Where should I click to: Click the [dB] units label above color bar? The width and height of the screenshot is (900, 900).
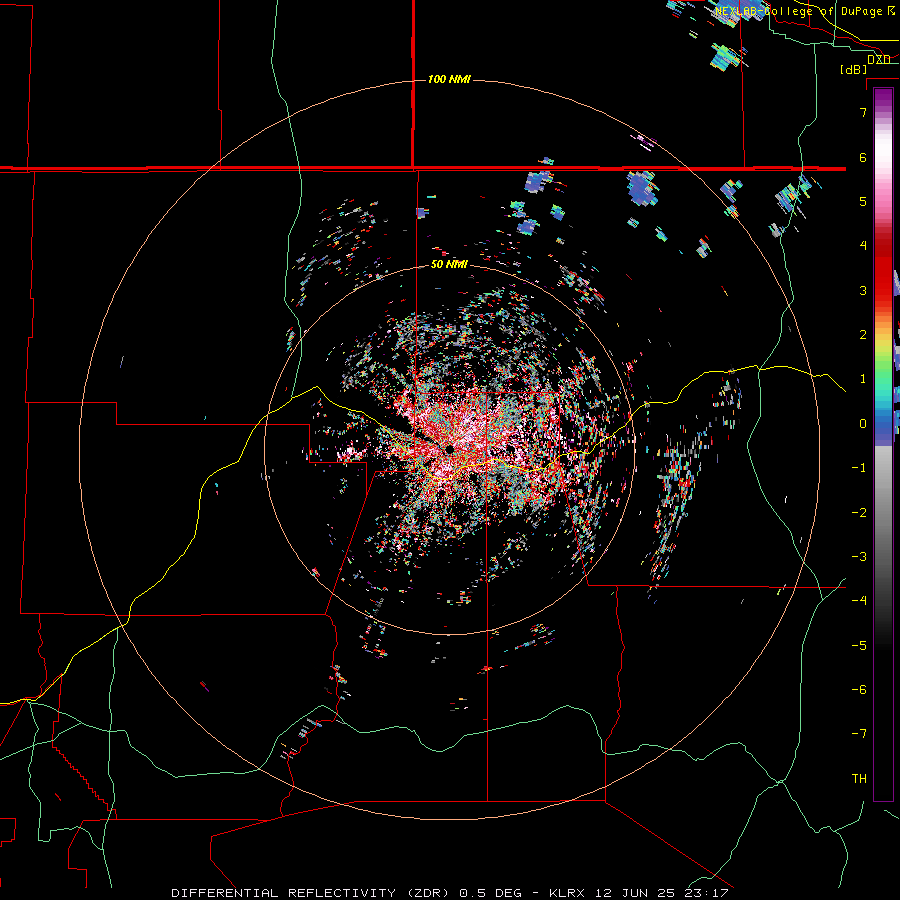[854, 69]
